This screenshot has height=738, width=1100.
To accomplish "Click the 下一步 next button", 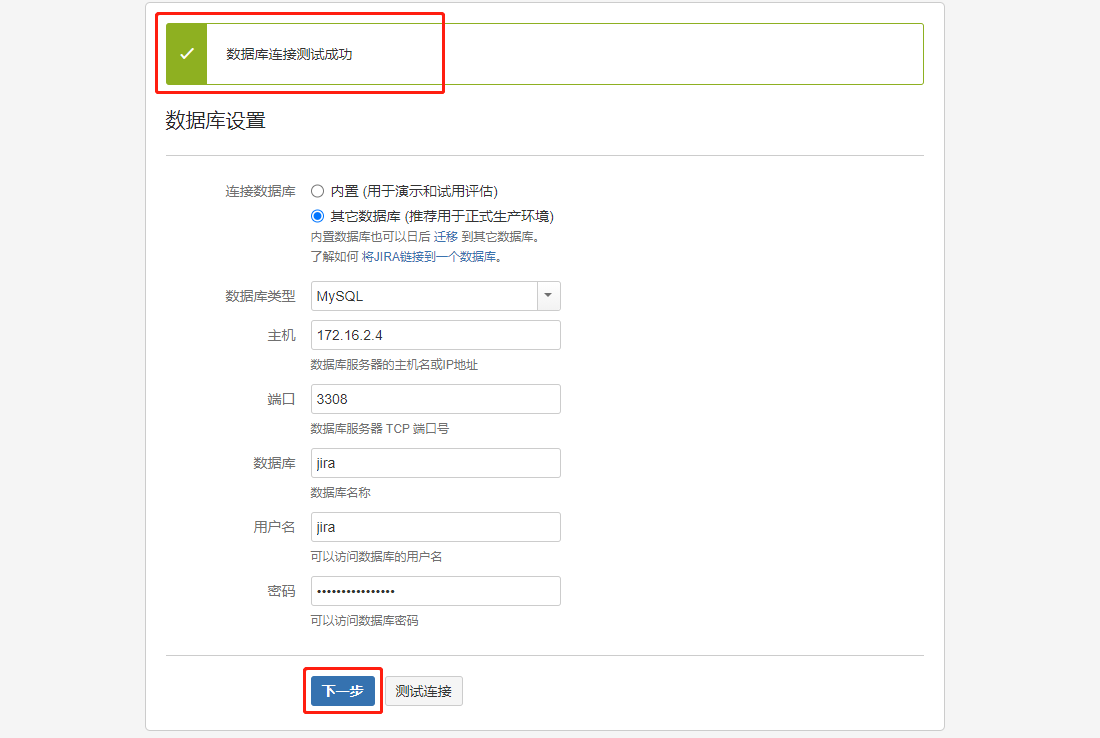I will tap(343, 691).
